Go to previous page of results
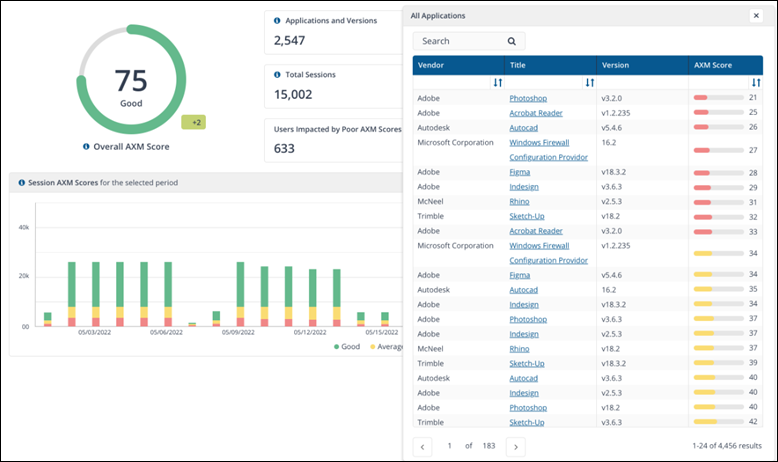The height and width of the screenshot is (462, 778). coord(422,445)
